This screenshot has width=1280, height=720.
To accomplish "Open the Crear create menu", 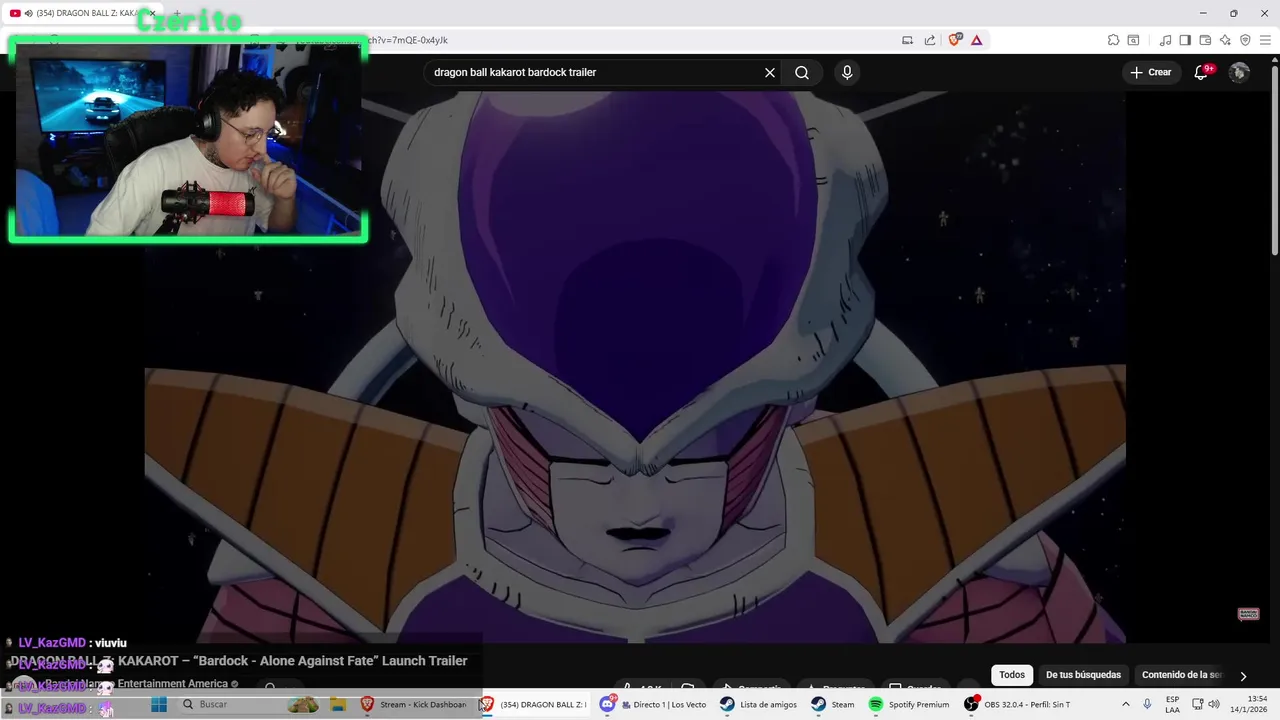I will 1151,73.
